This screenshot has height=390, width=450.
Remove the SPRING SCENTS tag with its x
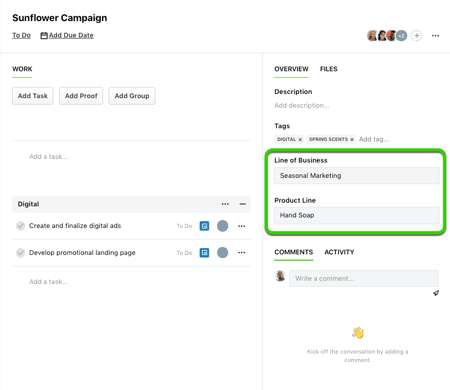(x=352, y=139)
